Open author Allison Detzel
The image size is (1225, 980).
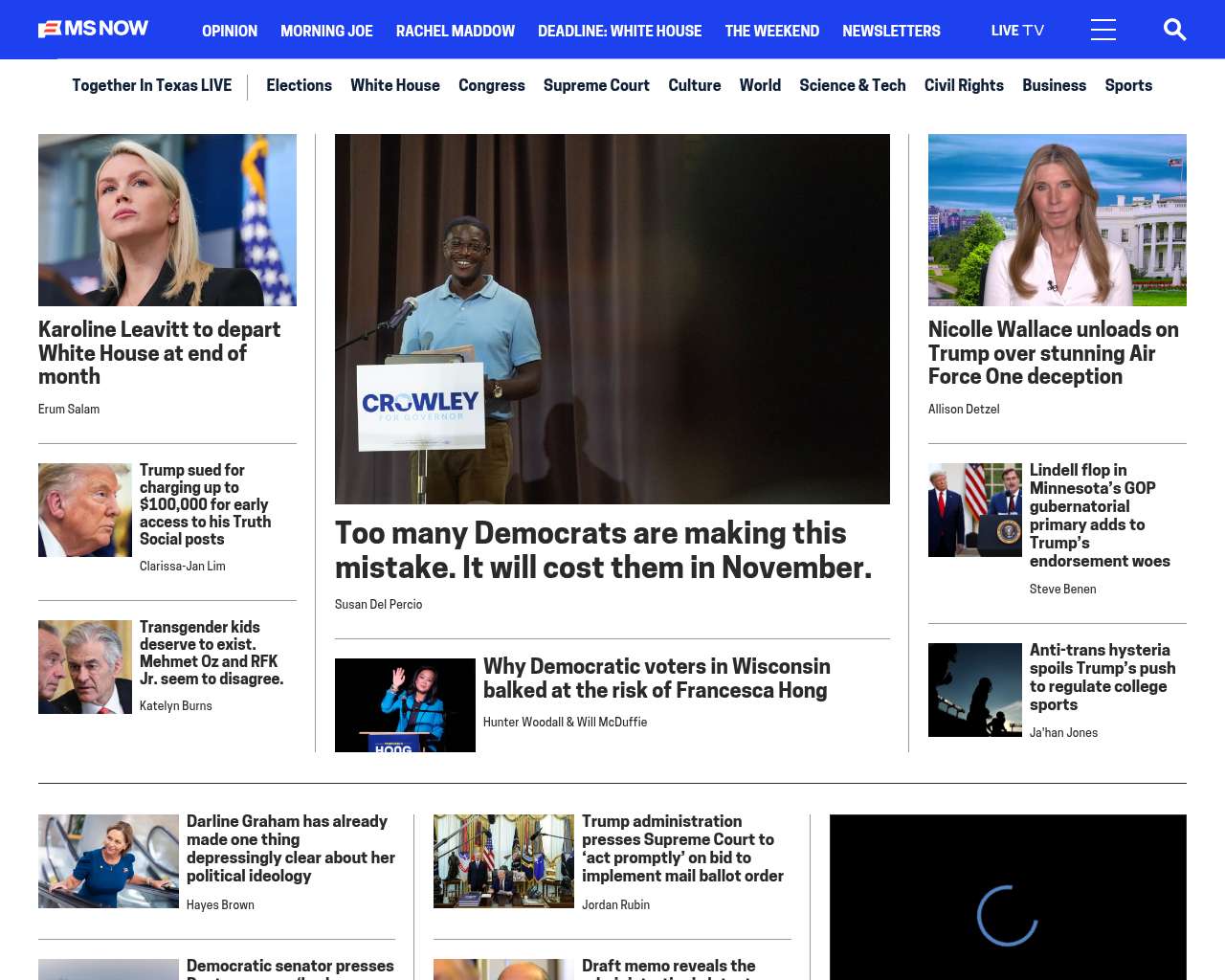pos(964,409)
